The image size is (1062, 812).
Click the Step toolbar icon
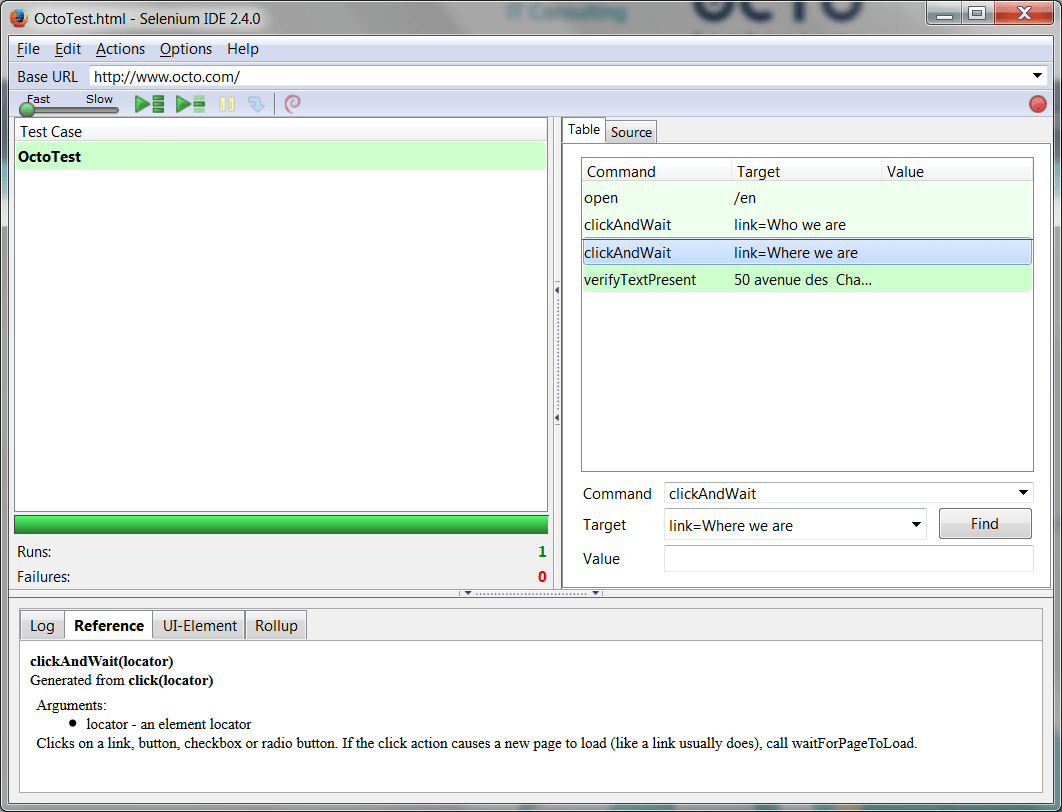pyautogui.click(x=256, y=104)
